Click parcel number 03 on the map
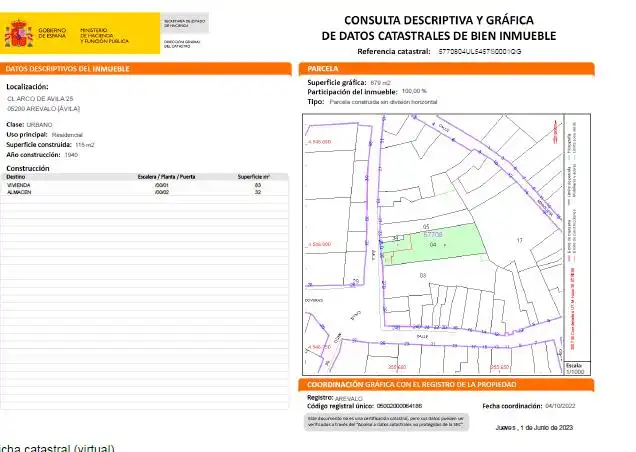This screenshot has height=452, width=636. pyautogui.click(x=423, y=276)
